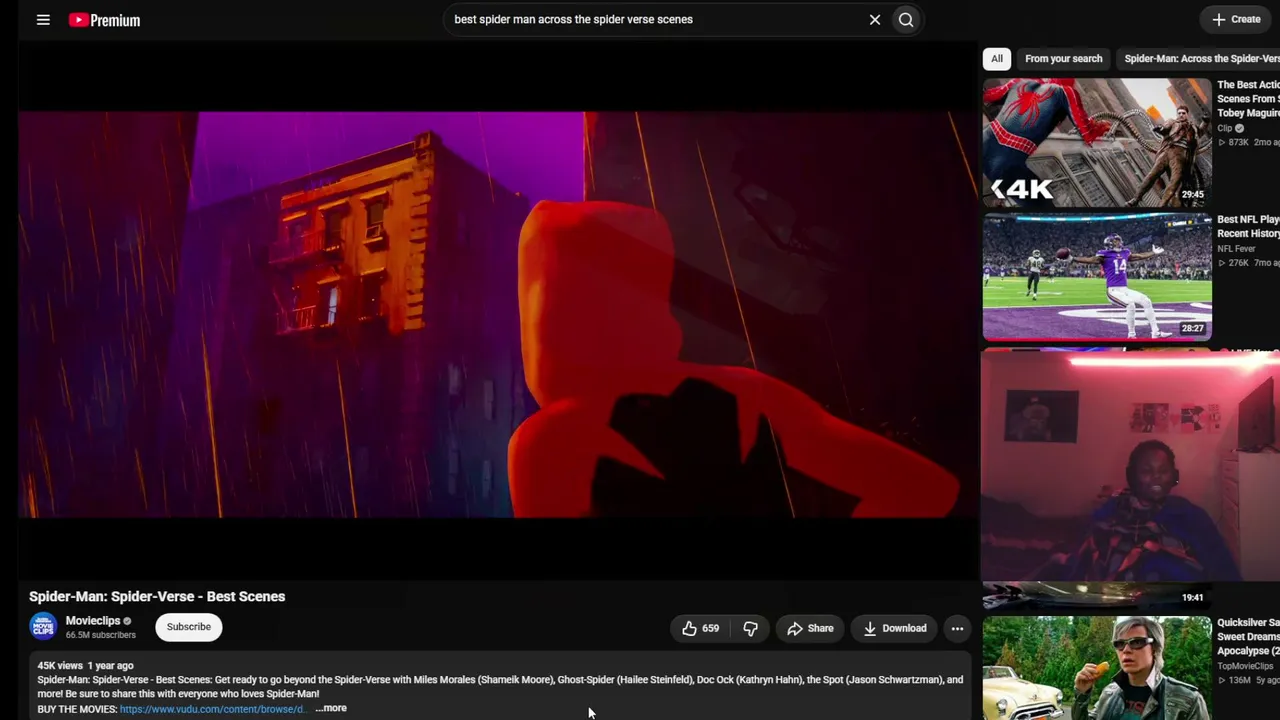
Task: Click the TopMovieClips channel name
Action: [x=1245, y=666]
